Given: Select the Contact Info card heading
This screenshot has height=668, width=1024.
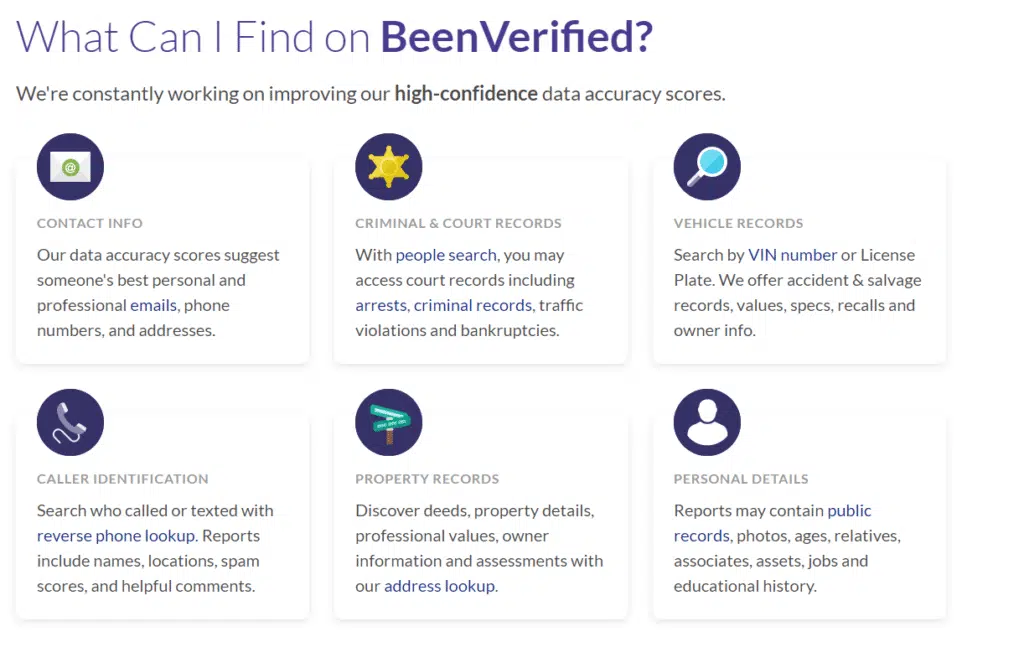Looking at the screenshot, I should [x=90, y=223].
